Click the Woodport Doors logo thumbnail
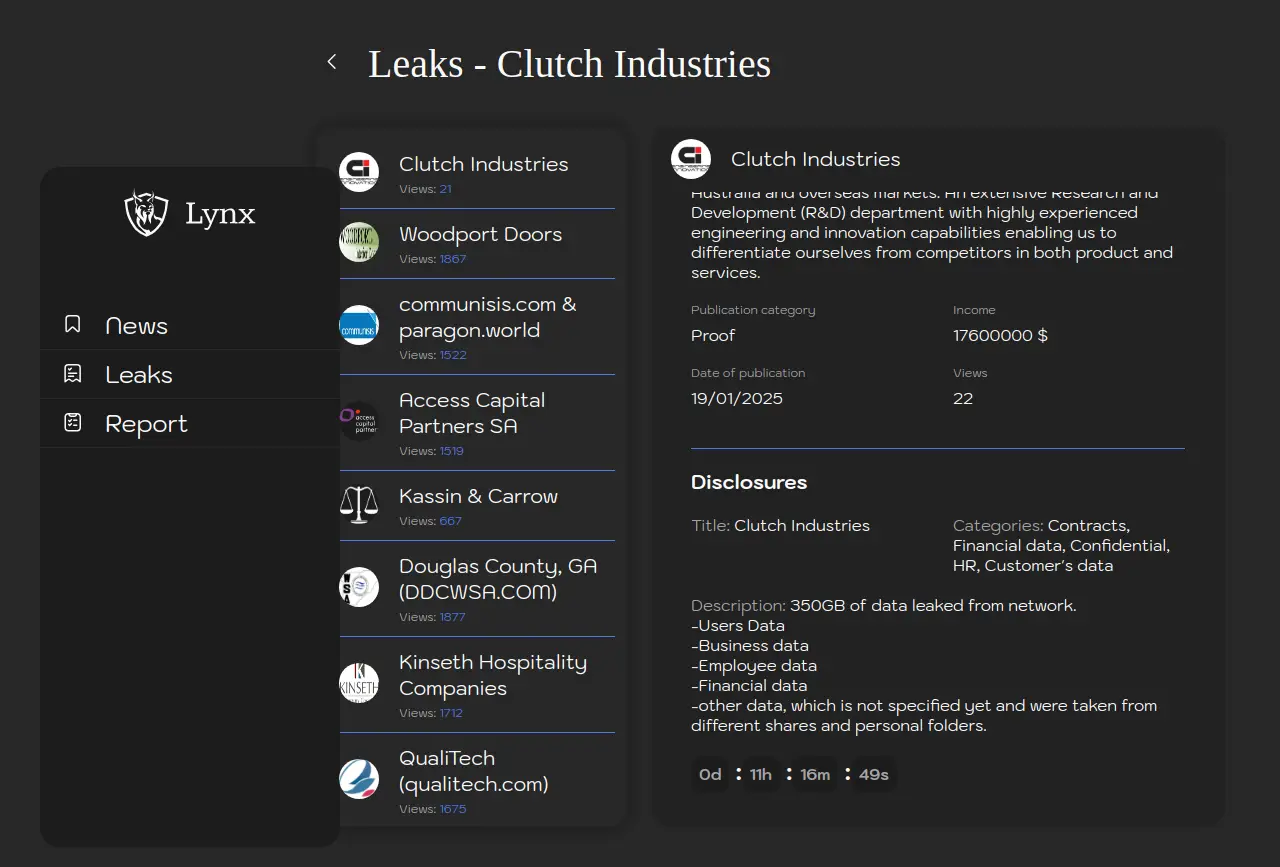Viewport: 1280px width, 867px height. coord(359,243)
